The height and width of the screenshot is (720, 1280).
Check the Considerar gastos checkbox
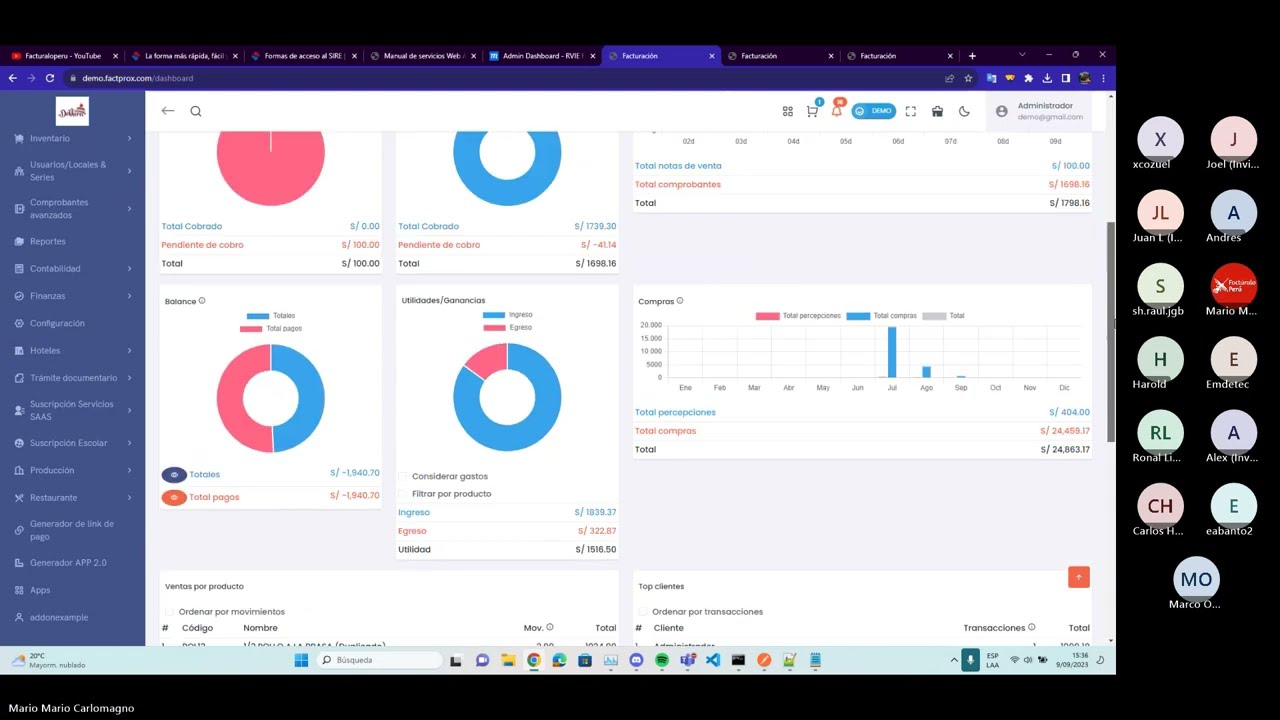[x=403, y=476]
